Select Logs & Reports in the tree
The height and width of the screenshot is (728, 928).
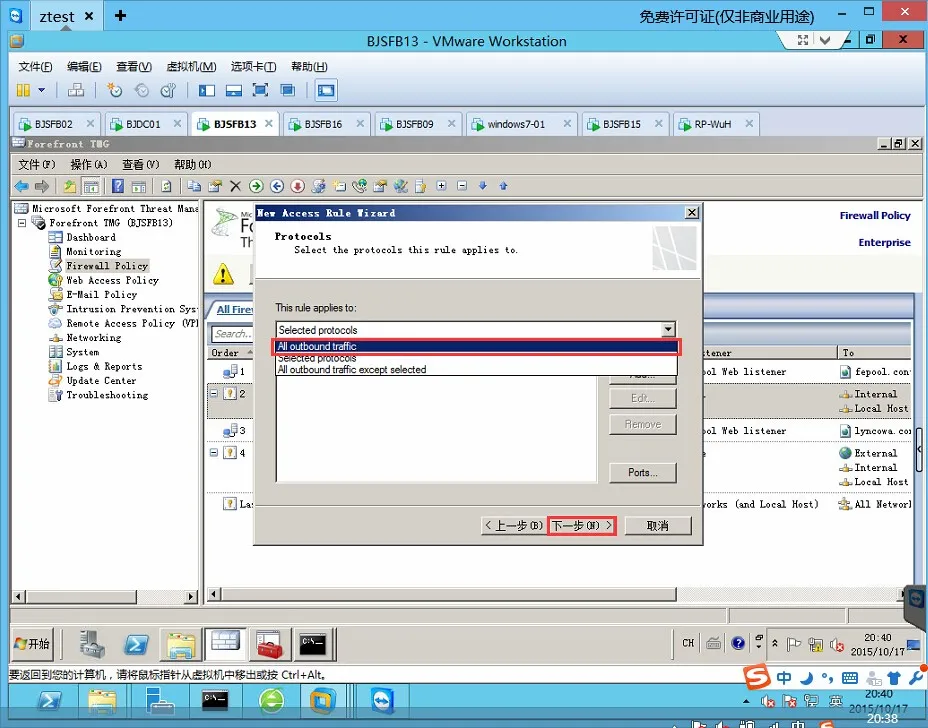click(x=104, y=366)
